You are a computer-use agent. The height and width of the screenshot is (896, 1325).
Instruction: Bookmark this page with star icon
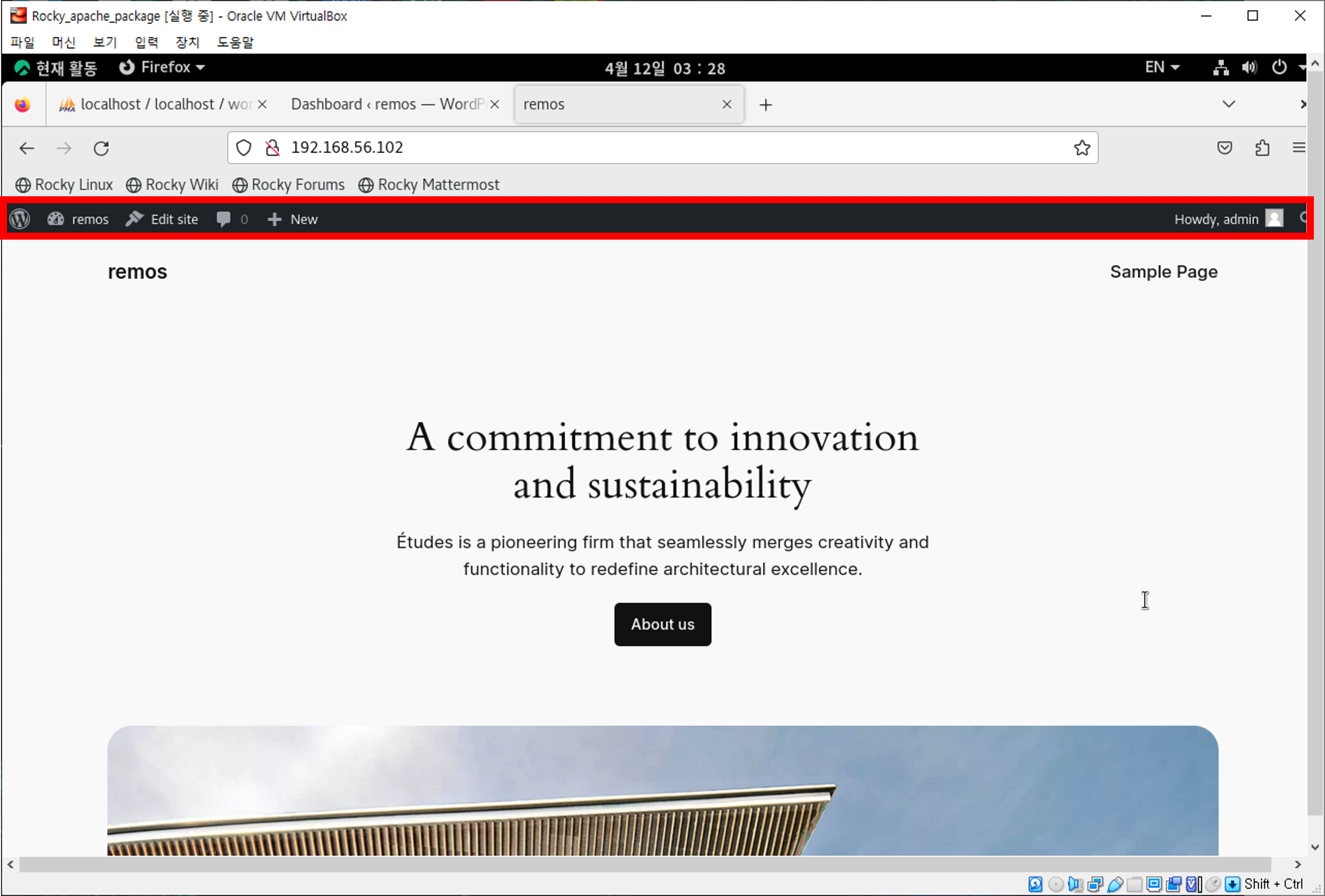click(x=1082, y=148)
